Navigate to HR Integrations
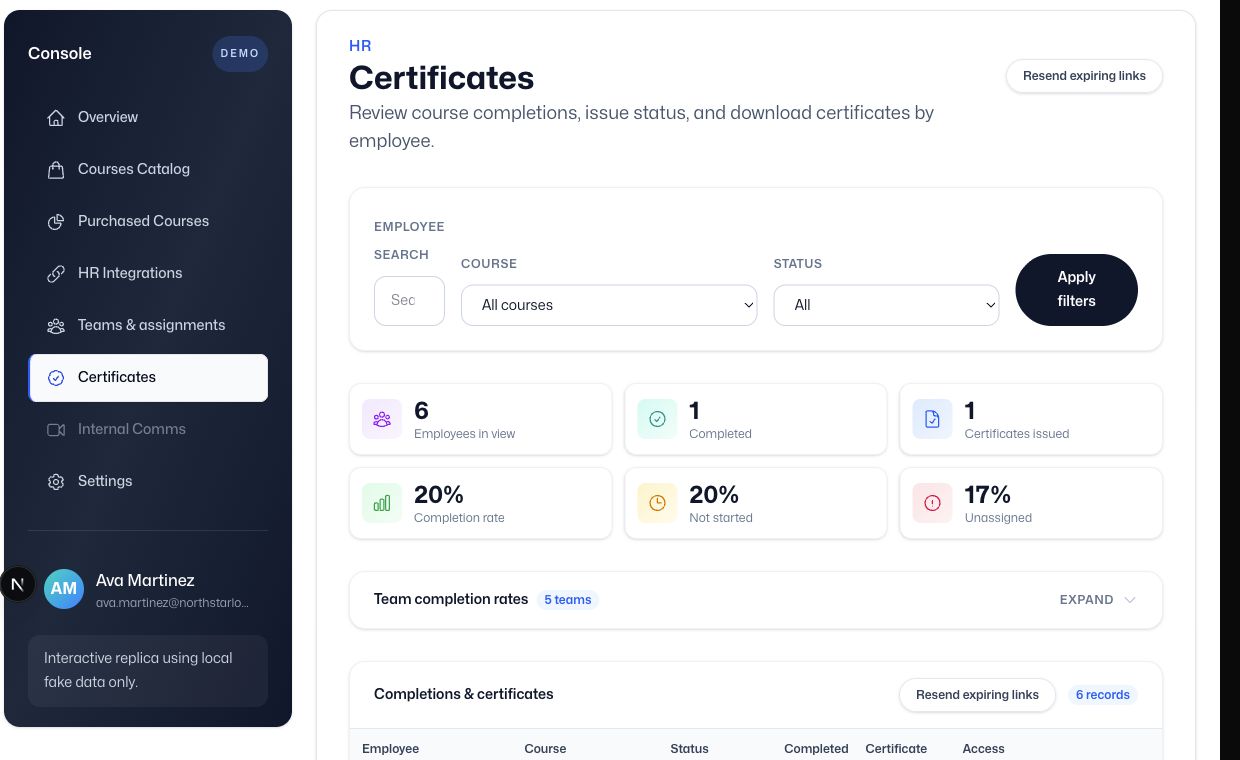1240x760 pixels. [x=148, y=273]
